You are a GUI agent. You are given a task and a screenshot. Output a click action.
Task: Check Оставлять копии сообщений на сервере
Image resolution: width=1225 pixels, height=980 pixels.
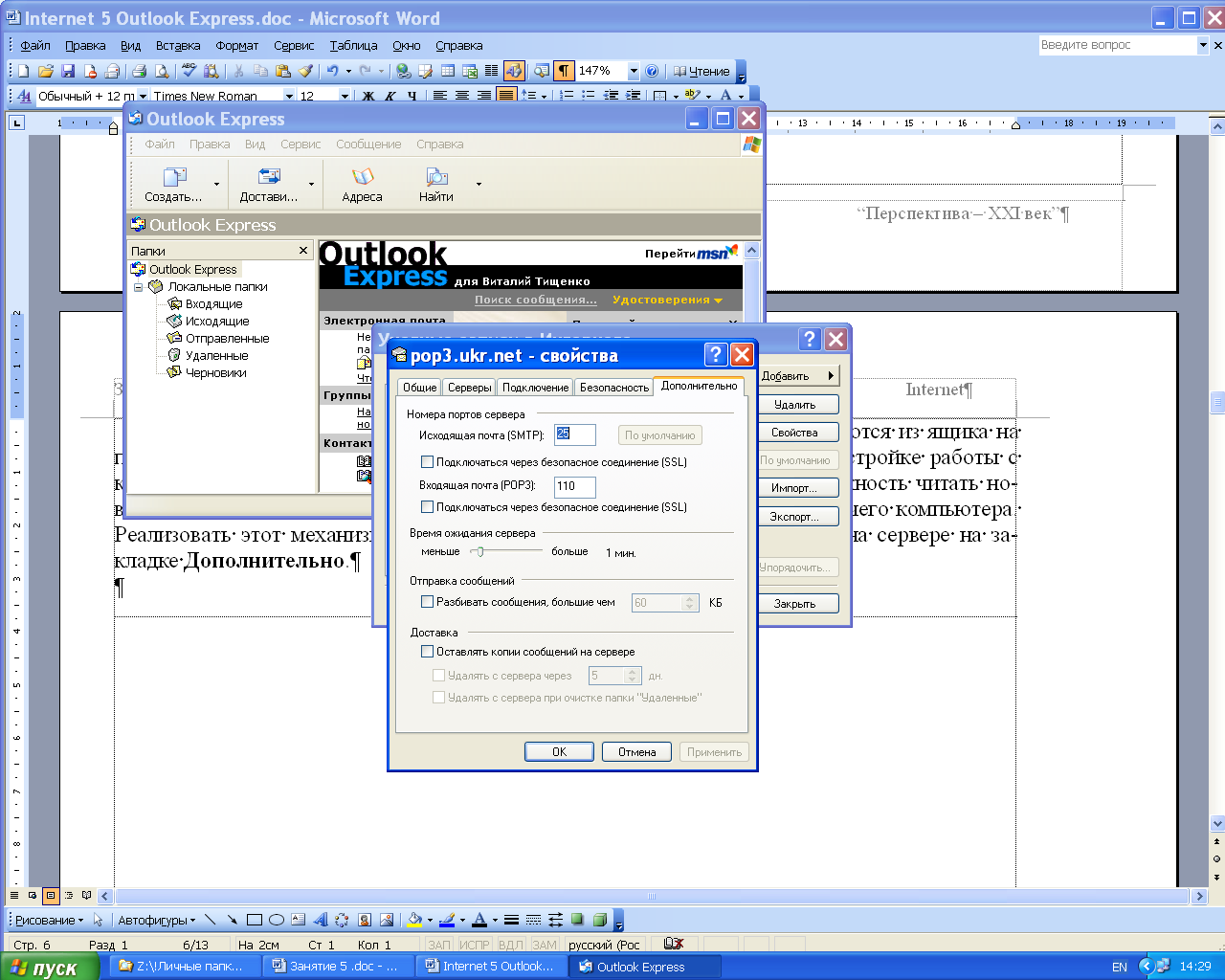click(427, 652)
